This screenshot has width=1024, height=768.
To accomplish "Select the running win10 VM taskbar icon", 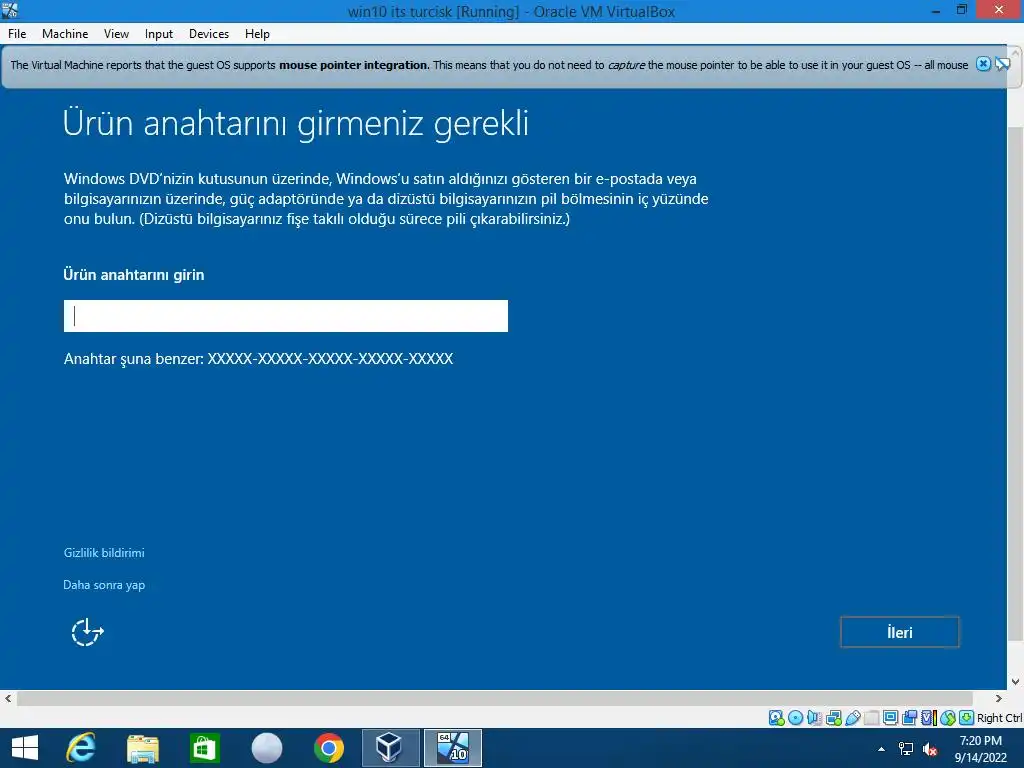I will point(453,748).
